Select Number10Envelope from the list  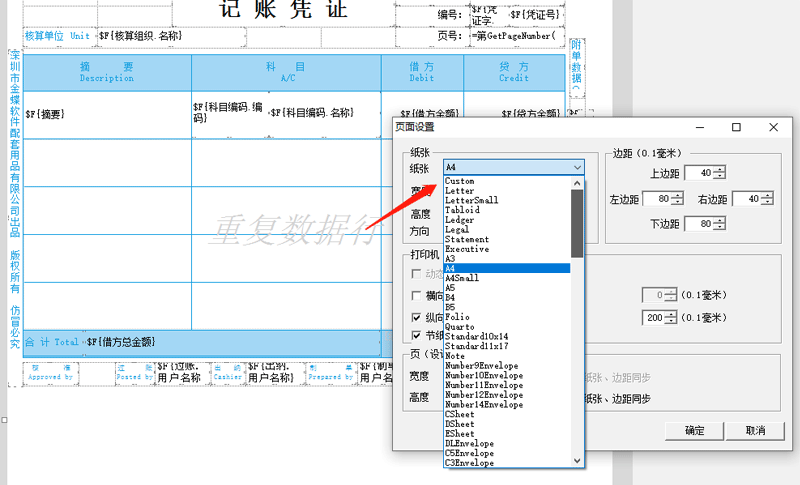[507, 375]
